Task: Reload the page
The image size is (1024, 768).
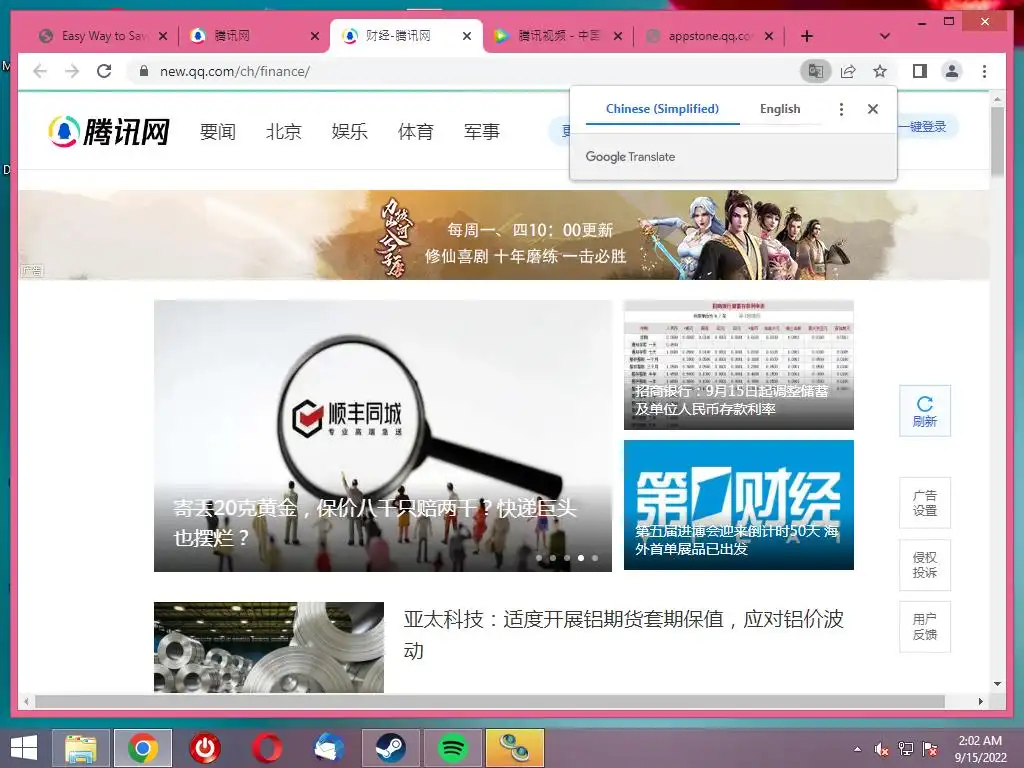Action: click(x=104, y=71)
